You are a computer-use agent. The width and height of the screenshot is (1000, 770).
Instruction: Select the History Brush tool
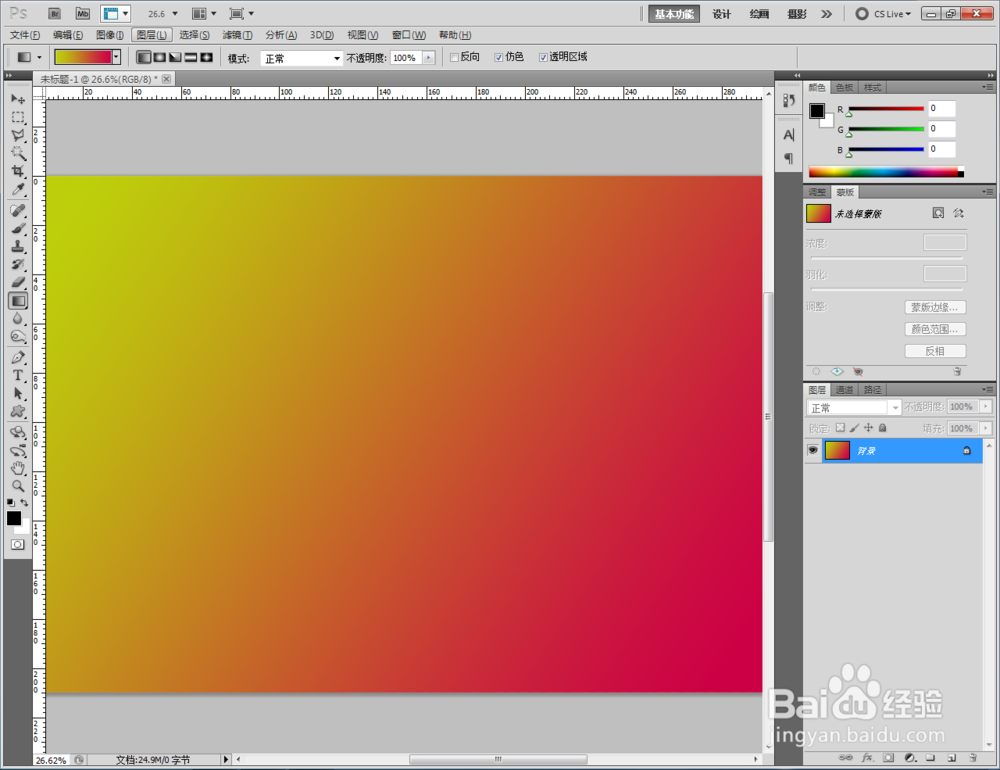[18, 264]
